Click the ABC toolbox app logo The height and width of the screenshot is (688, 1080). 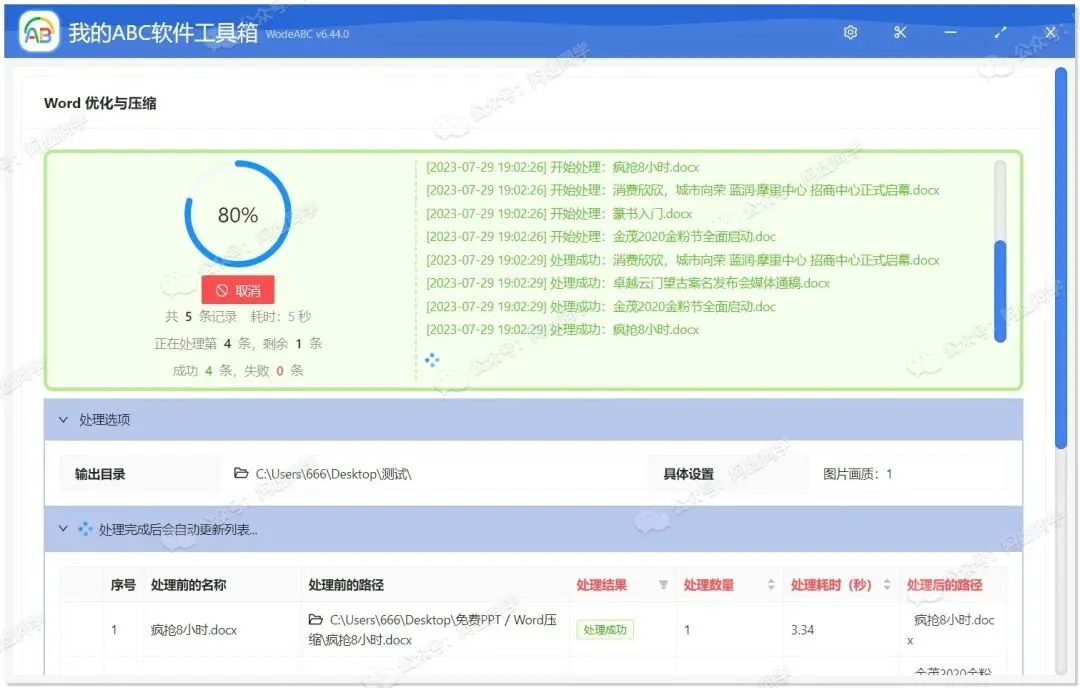pyautogui.click(x=39, y=32)
